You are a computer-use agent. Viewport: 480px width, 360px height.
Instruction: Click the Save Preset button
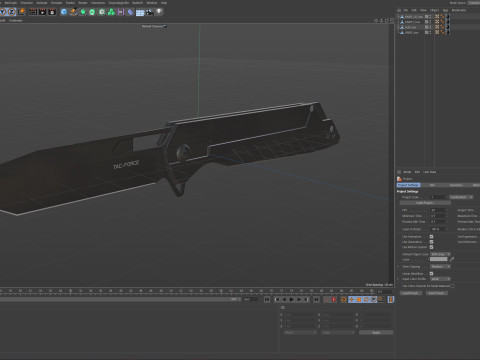[437, 293]
